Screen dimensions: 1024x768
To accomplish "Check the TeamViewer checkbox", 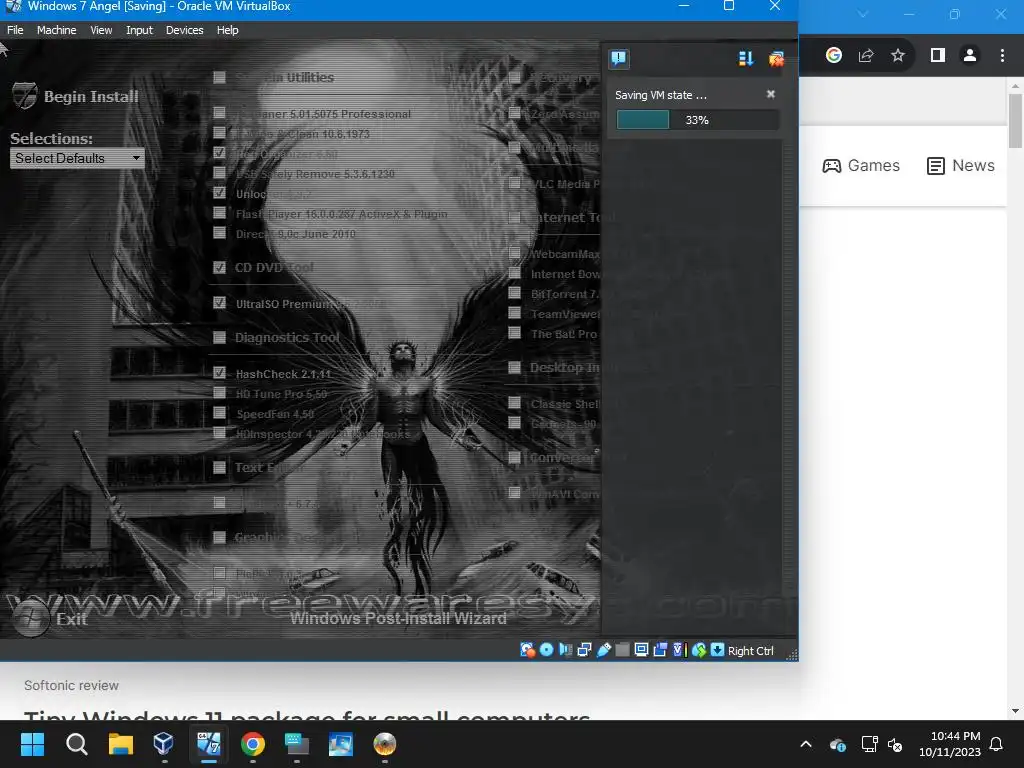I will coord(515,313).
